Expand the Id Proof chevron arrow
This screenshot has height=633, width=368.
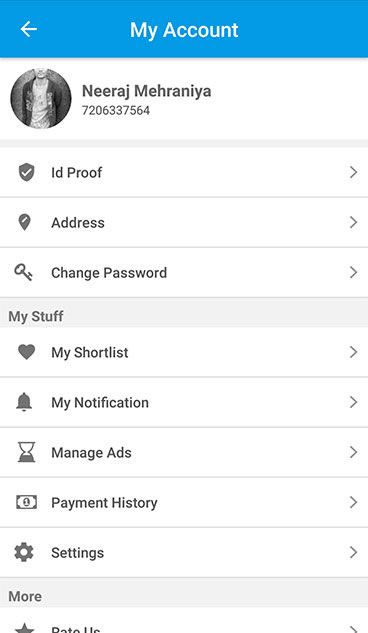353,172
